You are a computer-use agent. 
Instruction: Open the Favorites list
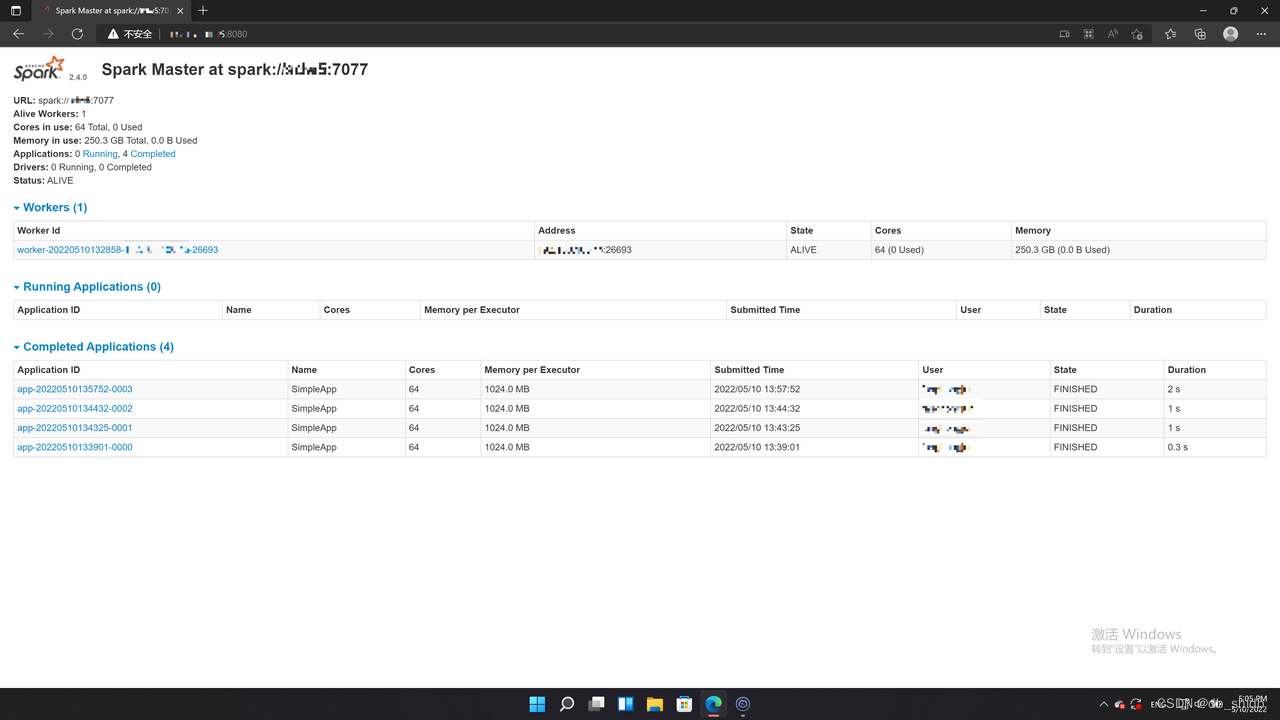coord(1170,34)
